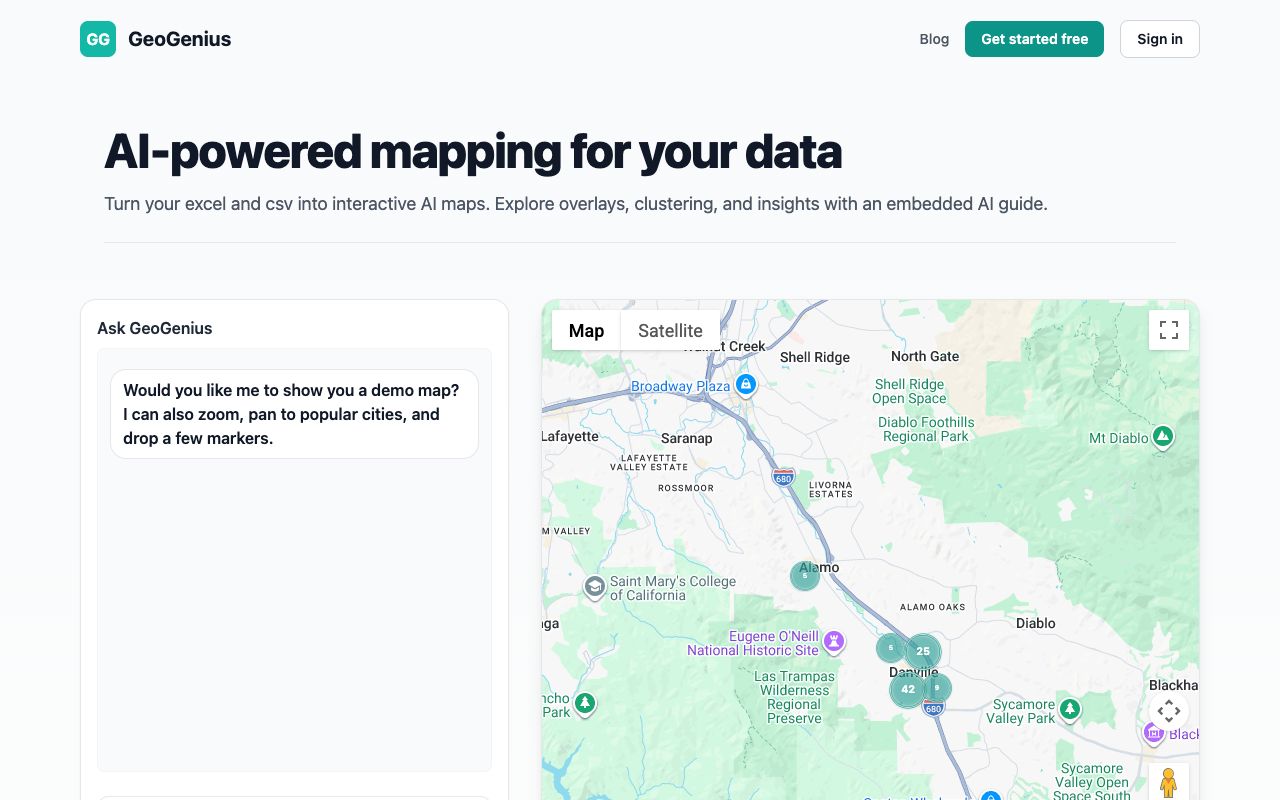Click the GeoGenius GG logo icon
Viewport: 1280px width, 800px height.
(98, 39)
